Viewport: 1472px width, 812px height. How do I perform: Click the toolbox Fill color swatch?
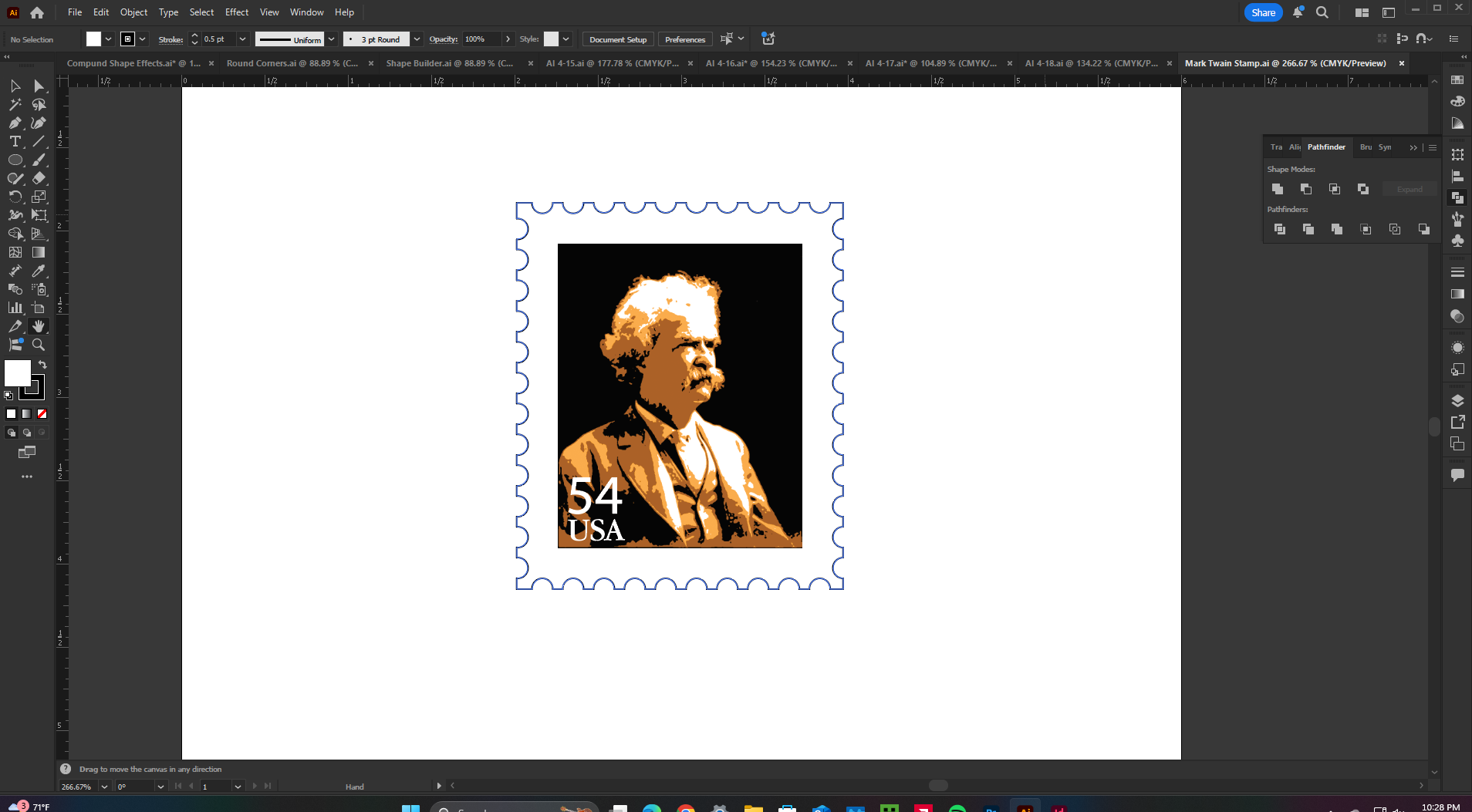click(x=17, y=373)
